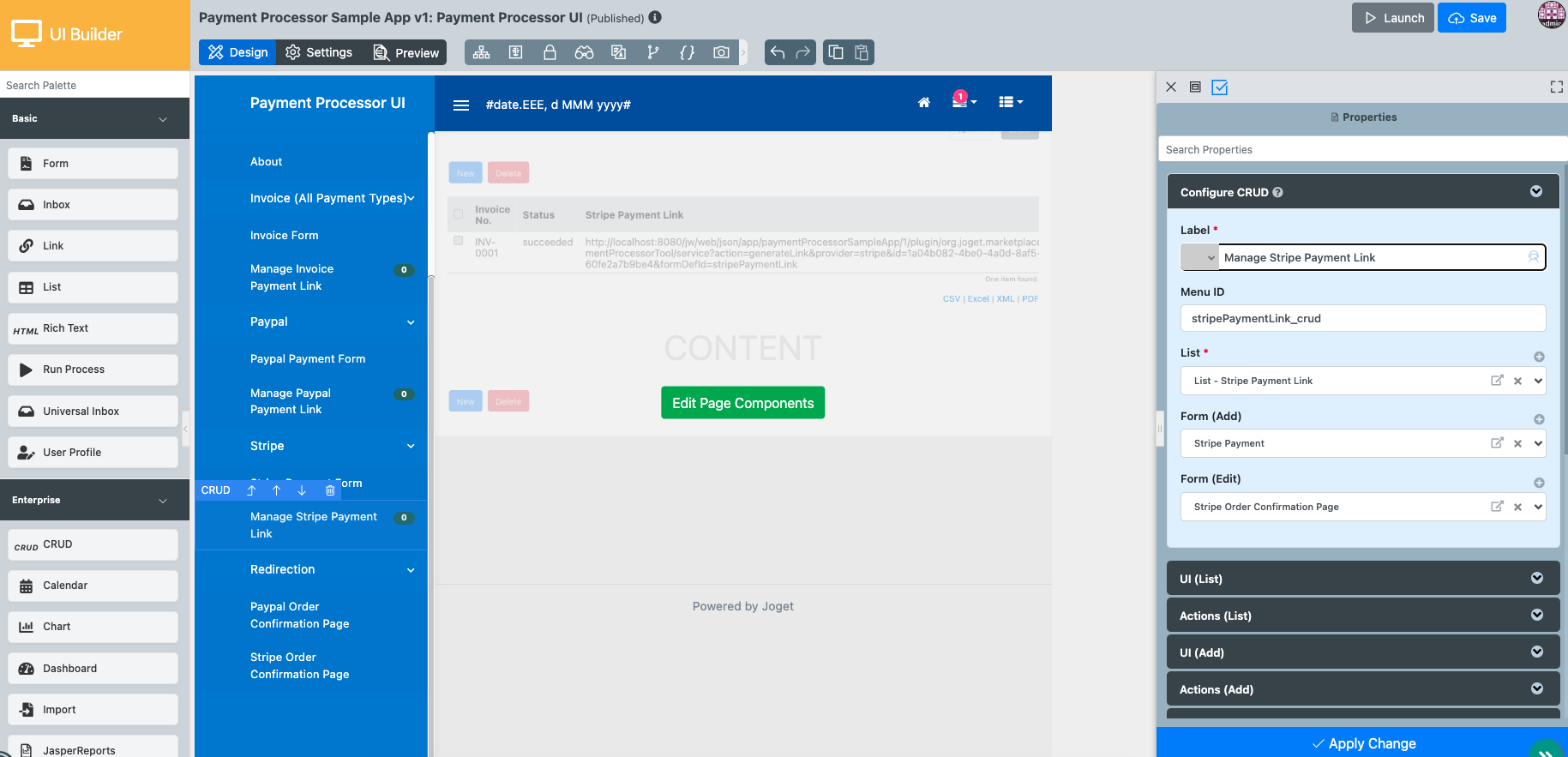
Task: Click the padlock permission icon in toolbar
Action: tap(550, 52)
